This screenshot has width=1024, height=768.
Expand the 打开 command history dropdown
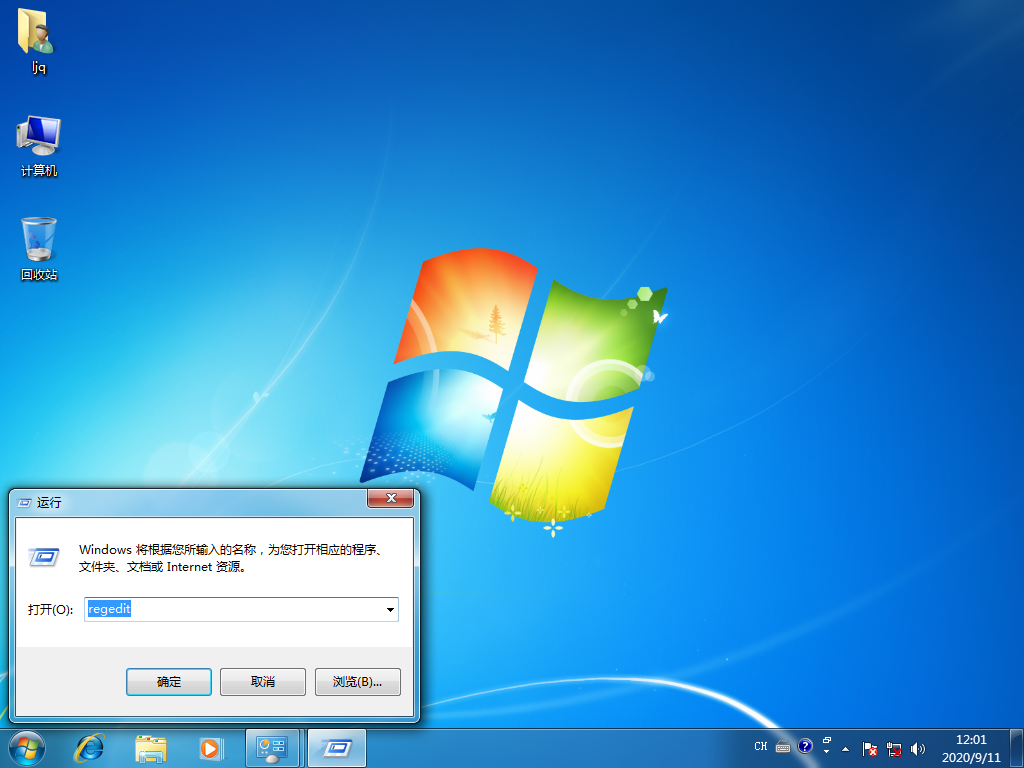click(390, 609)
